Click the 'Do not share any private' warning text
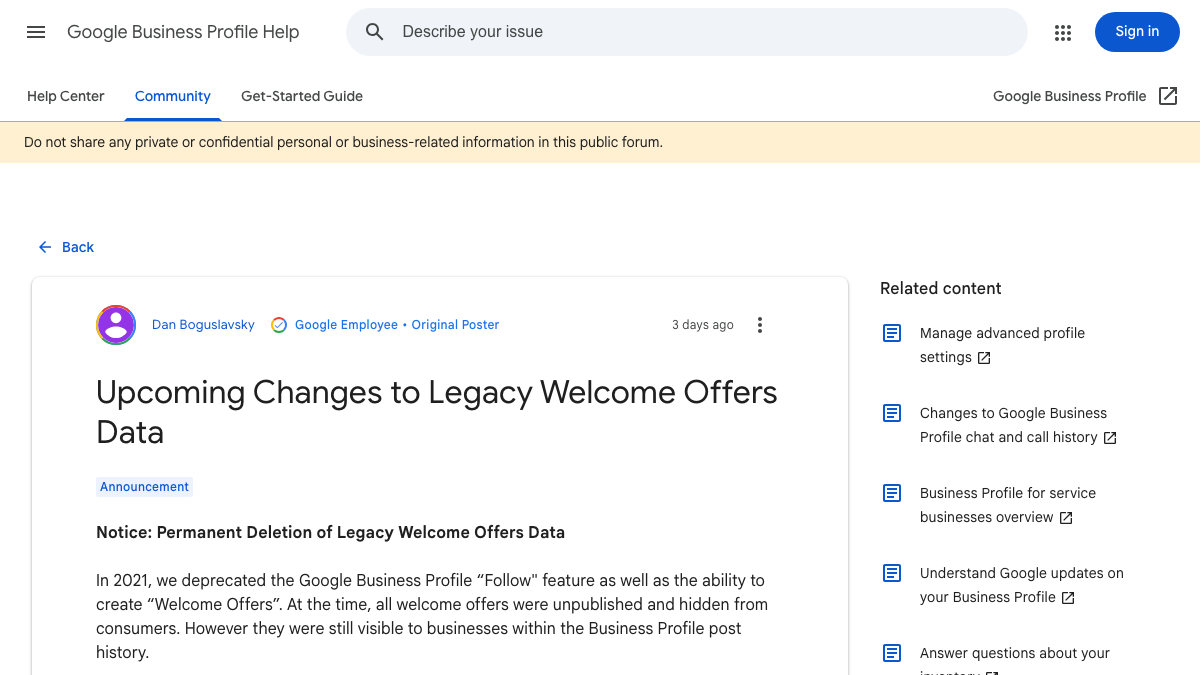 (343, 142)
